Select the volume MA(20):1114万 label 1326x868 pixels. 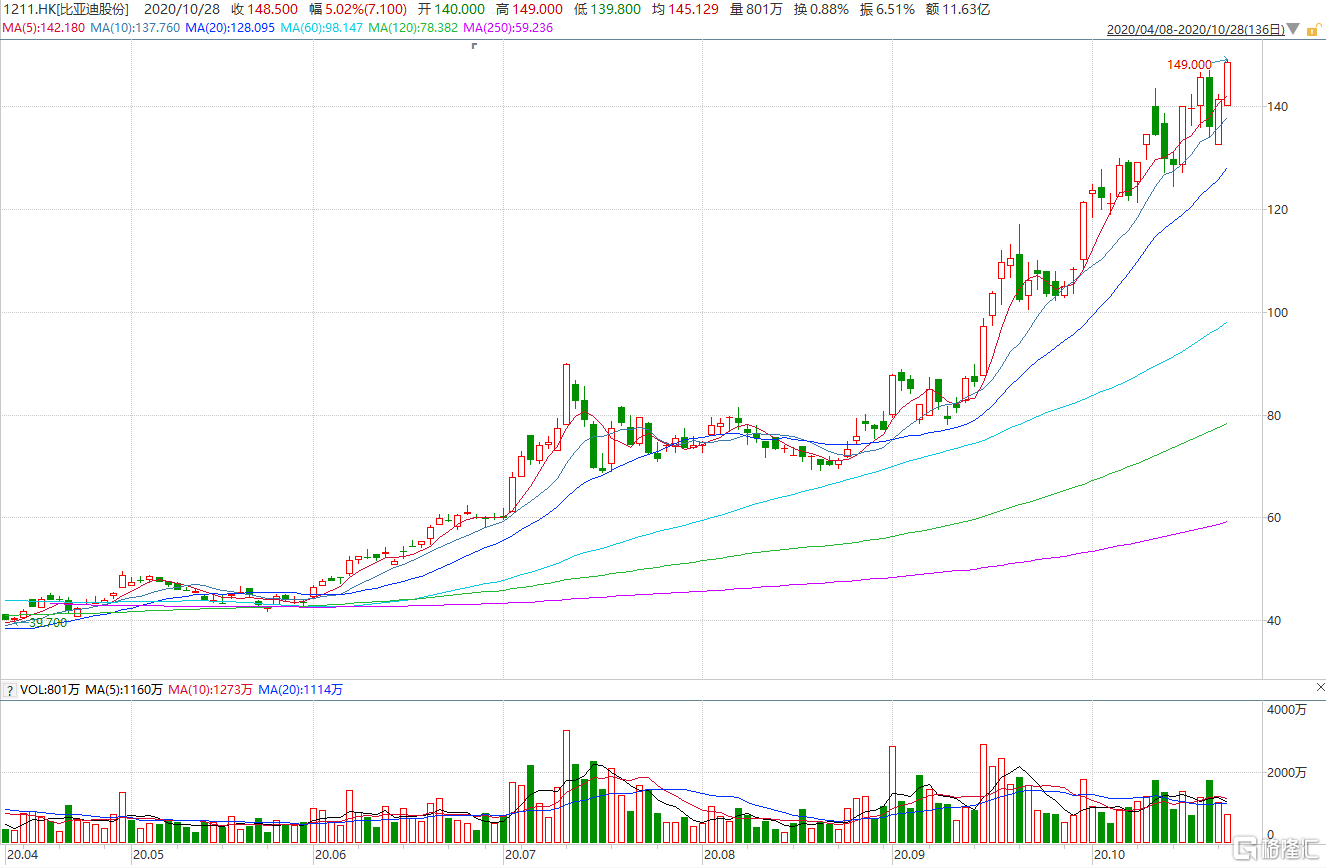301,690
